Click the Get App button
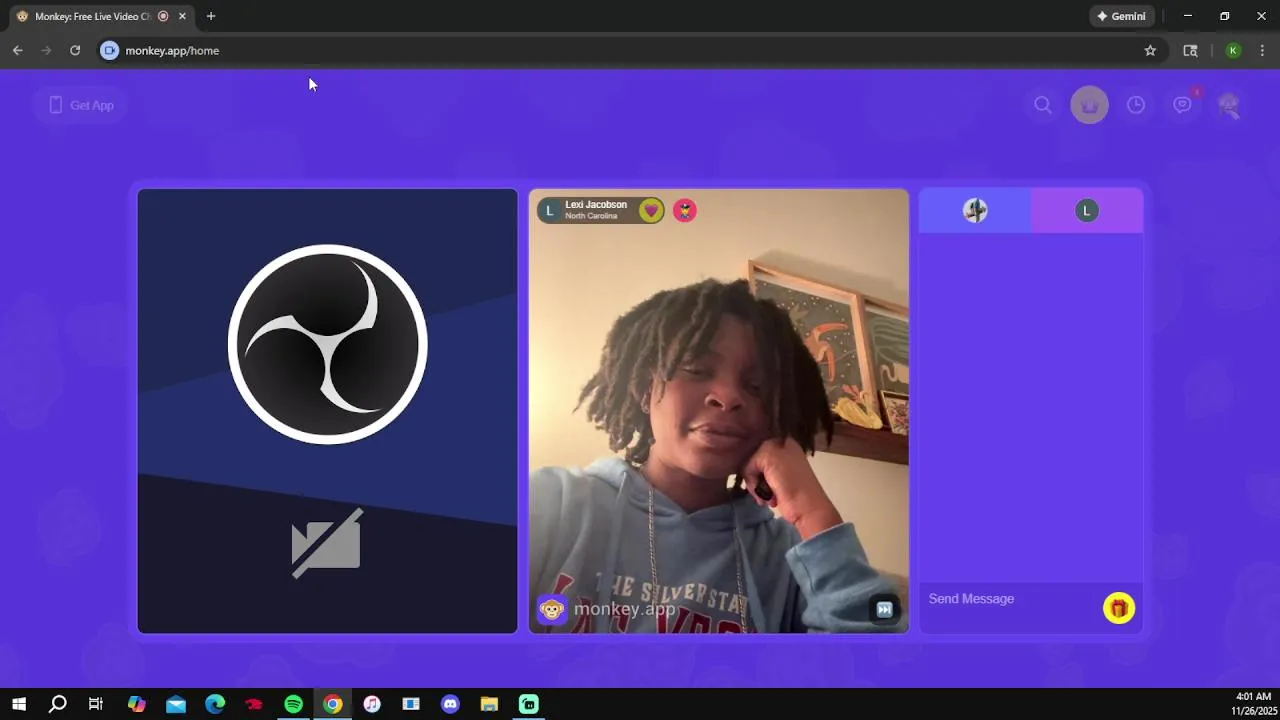The height and width of the screenshot is (720, 1280). (x=80, y=105)
